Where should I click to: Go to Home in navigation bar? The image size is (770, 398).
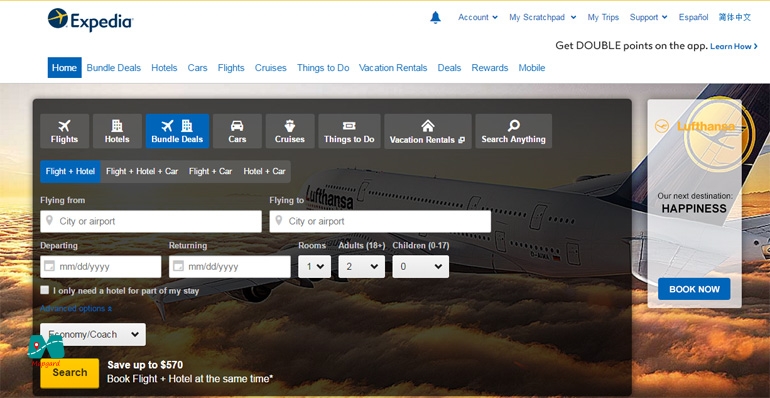(64, 68)
